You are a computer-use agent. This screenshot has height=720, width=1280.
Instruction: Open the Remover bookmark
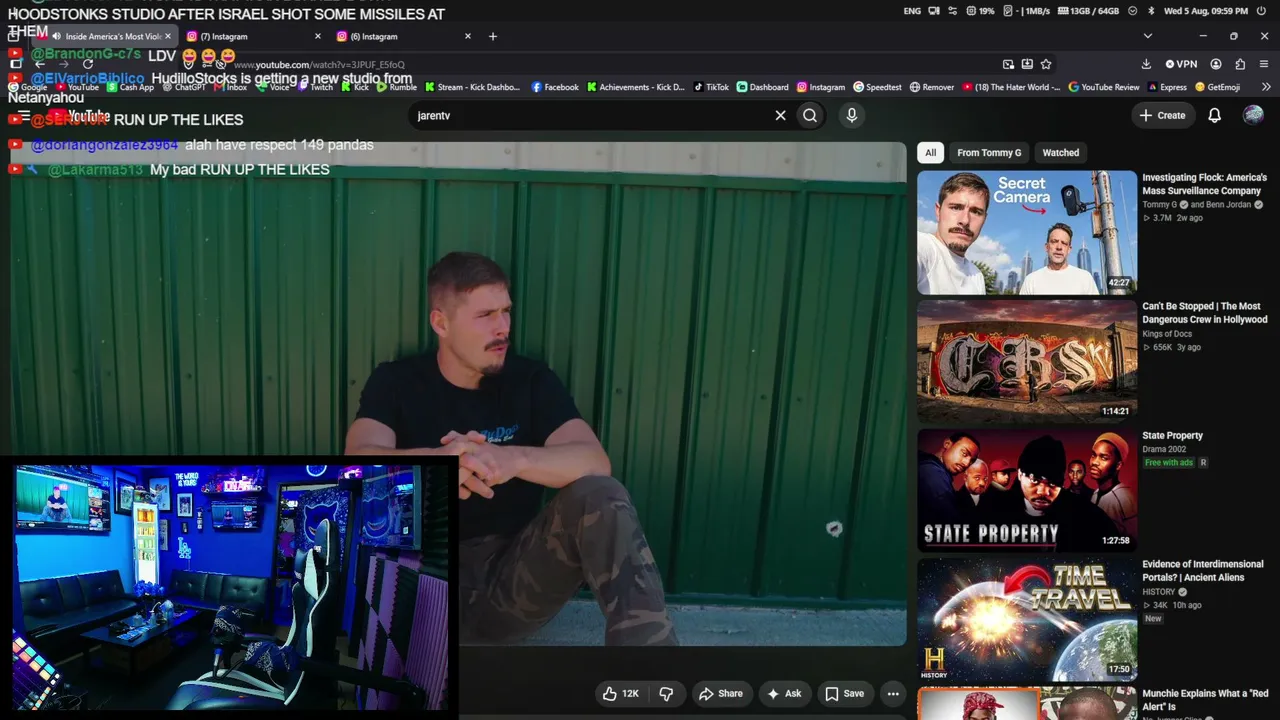932,87
